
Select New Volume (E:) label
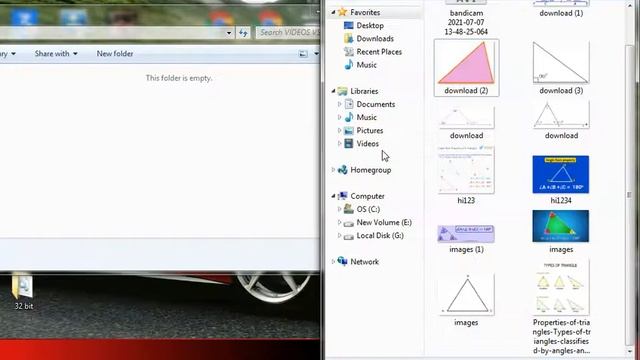pos(384,222)
